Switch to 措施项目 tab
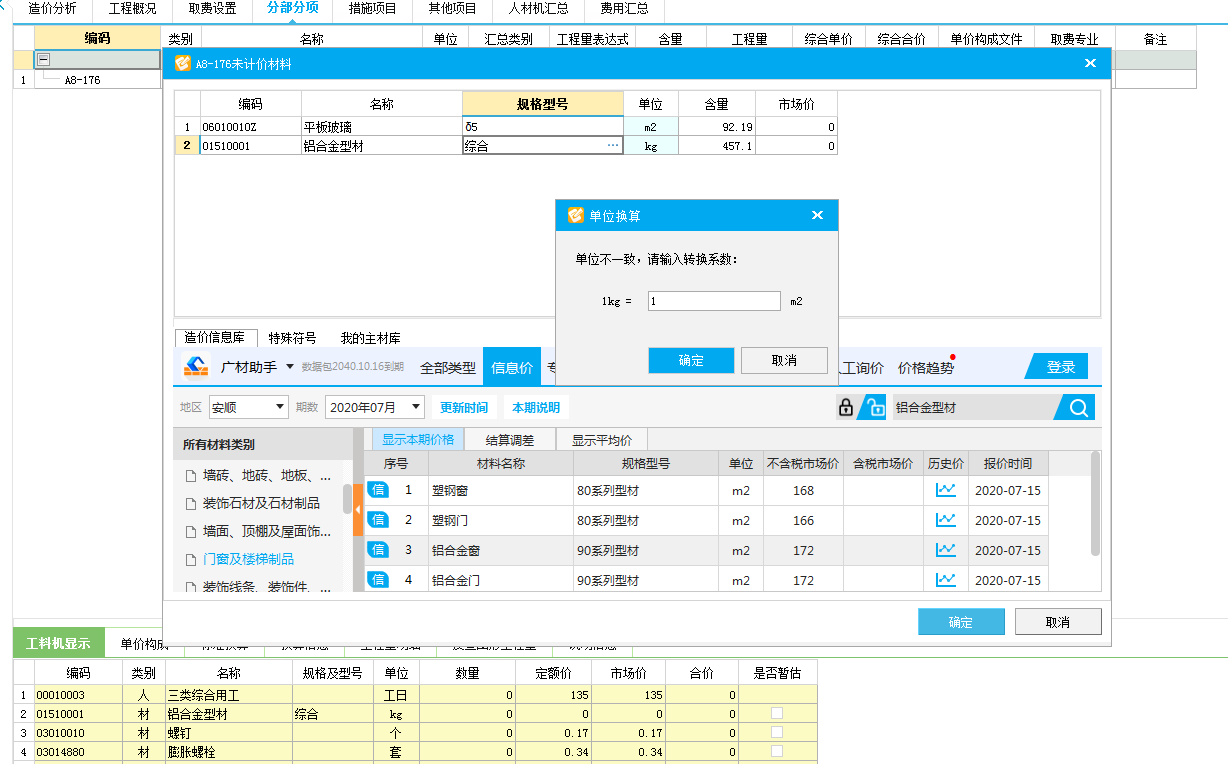The image size is (1228, 764). 372,9
